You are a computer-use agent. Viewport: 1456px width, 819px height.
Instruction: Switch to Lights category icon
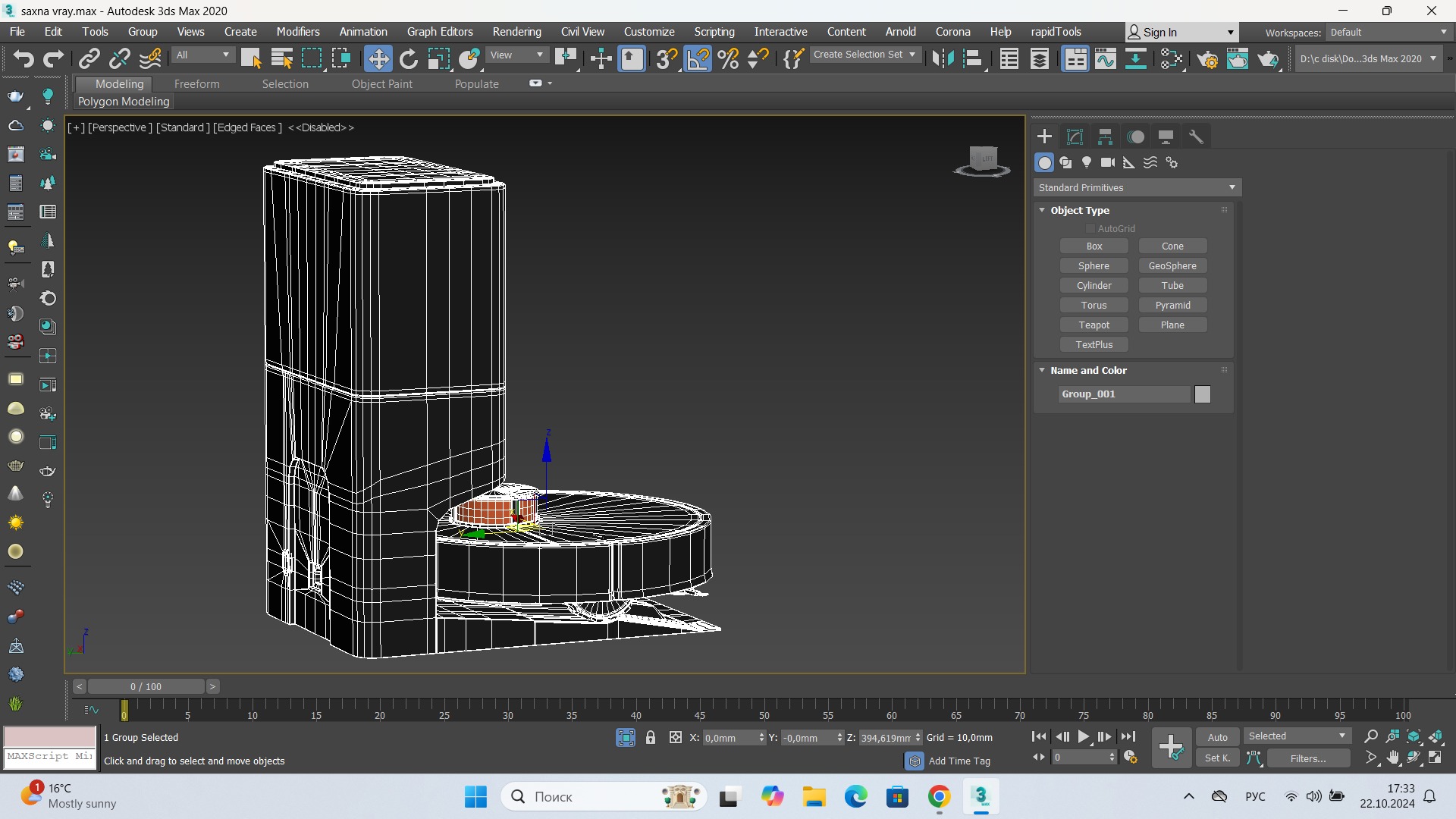point(1087,162)
